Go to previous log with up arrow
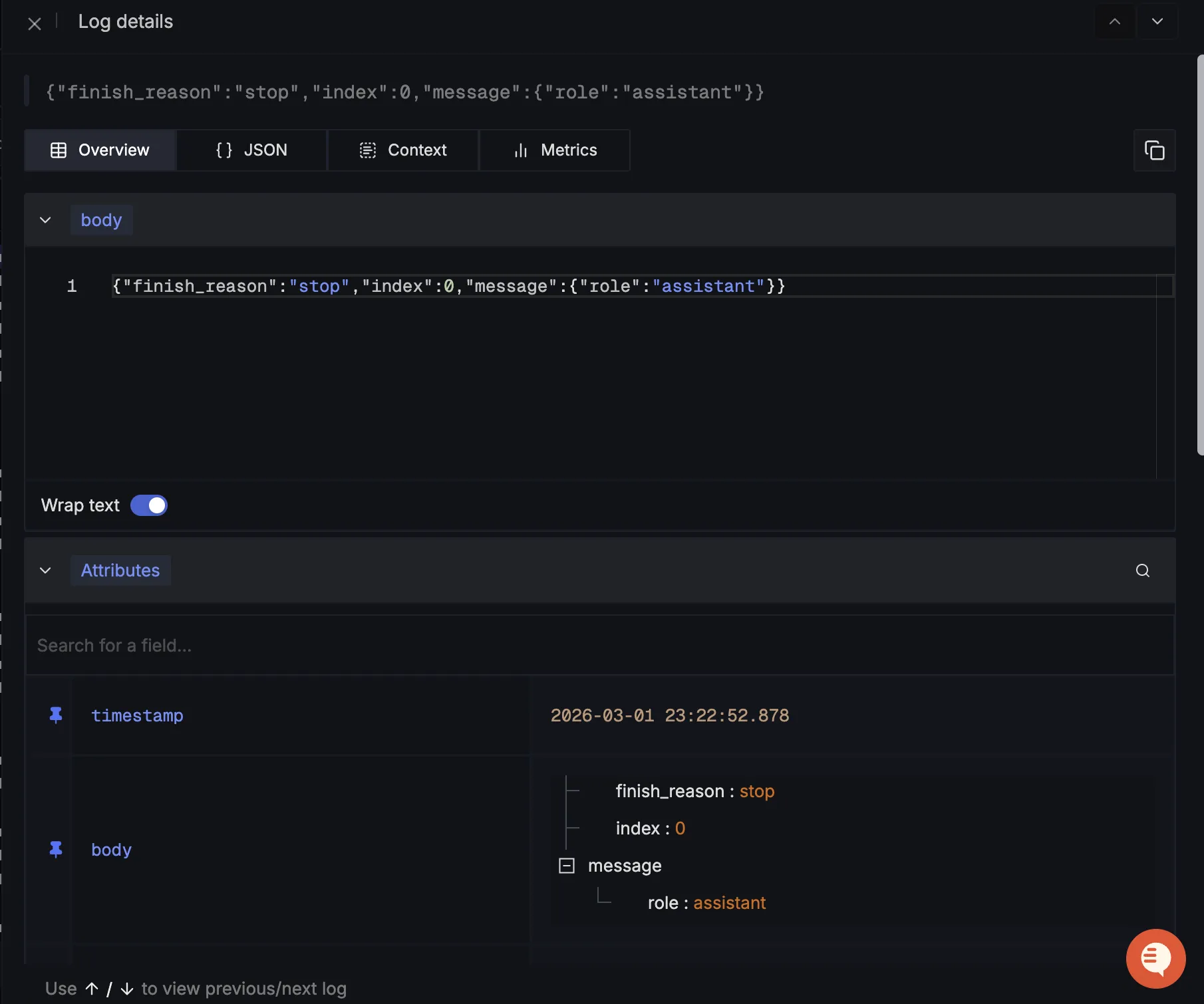The height and width of the screenshot is (1004, 1204). [x=1115, y=22]
